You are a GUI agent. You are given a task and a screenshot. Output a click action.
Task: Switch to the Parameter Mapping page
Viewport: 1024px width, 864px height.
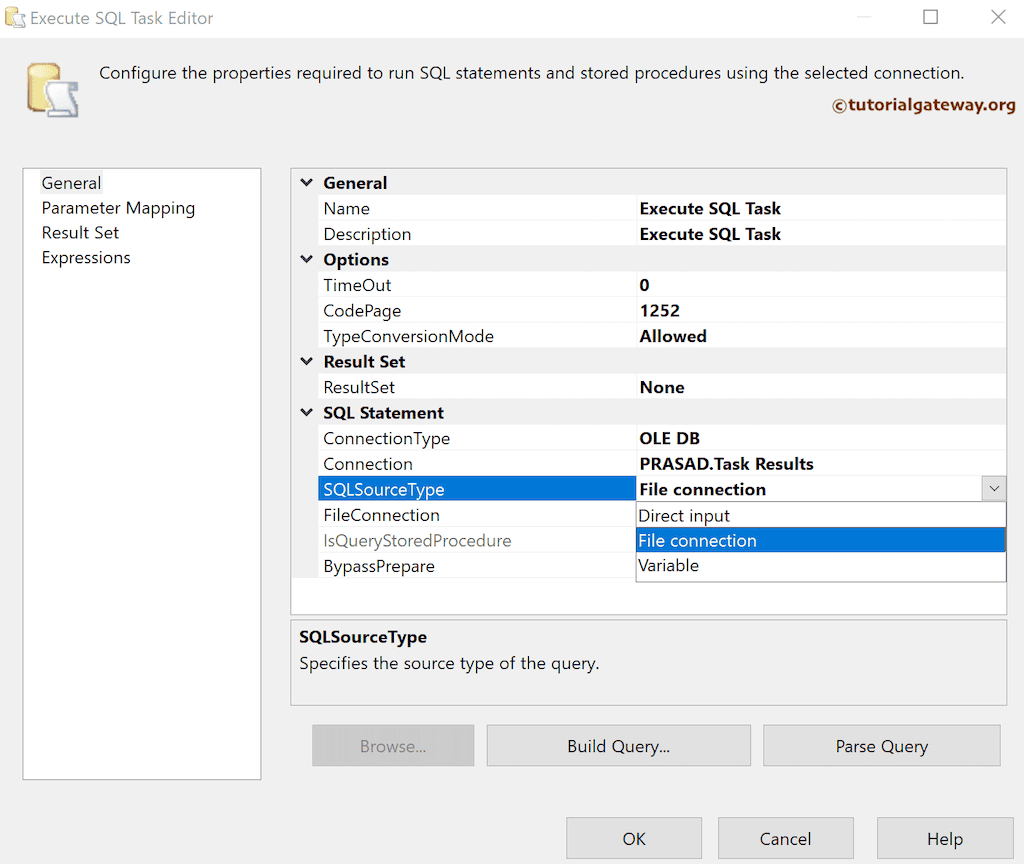click(118, 207)
